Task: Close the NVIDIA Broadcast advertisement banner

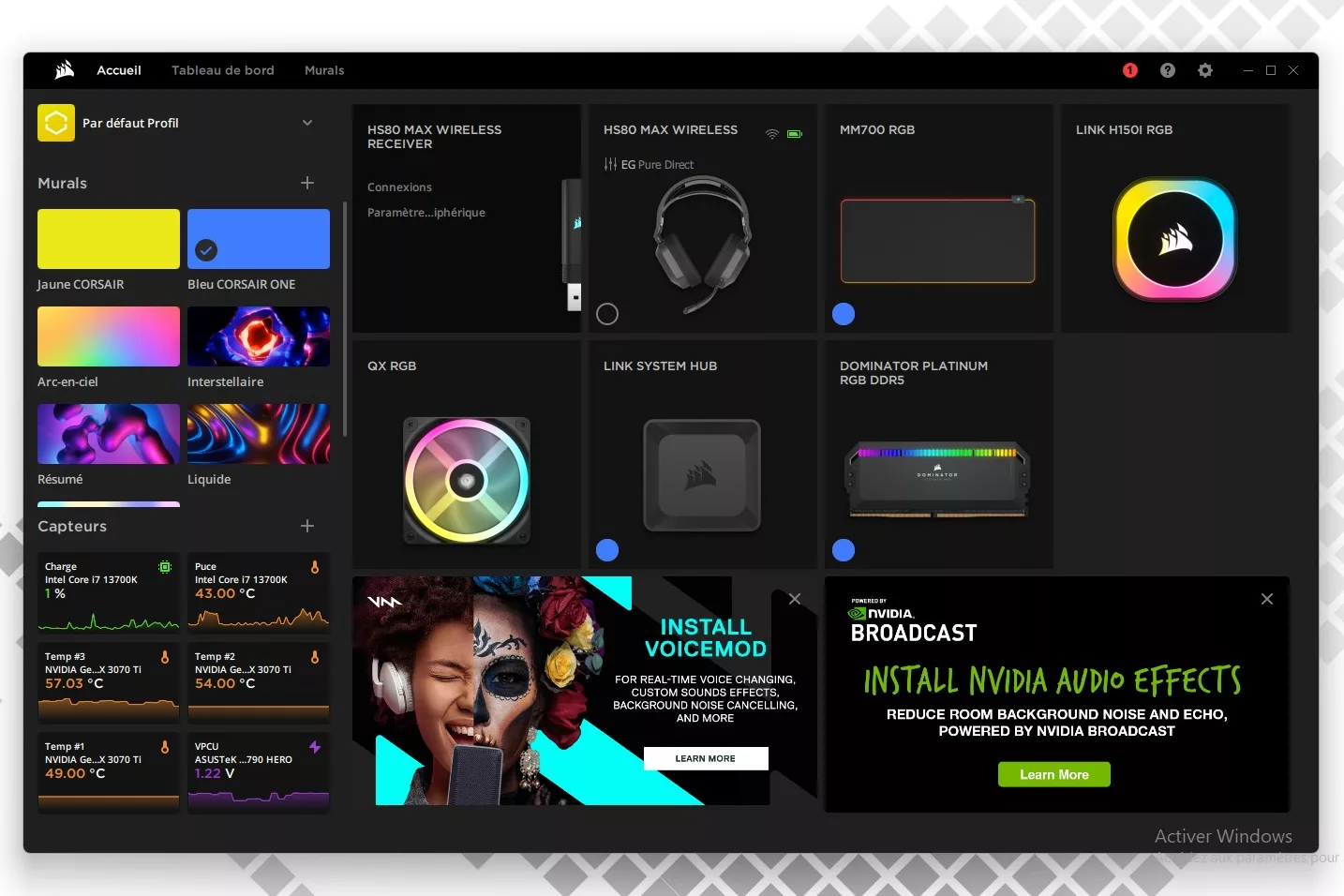Action: pyautogui.click(x=1267, y=599)
